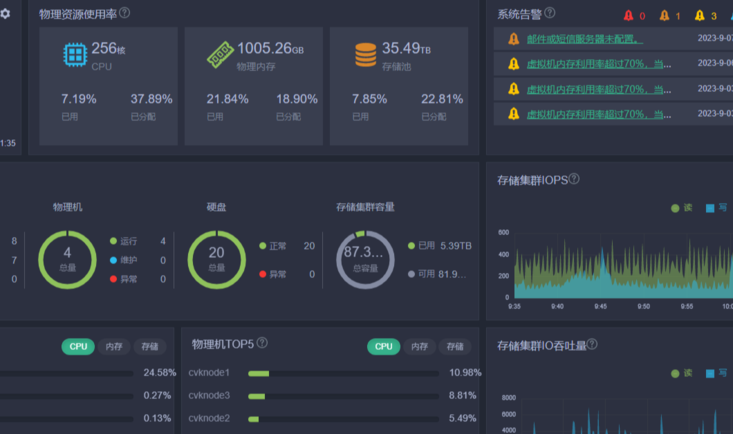Toggle the 写 series in the IO吞吐量 chart legend
The width and height of the screenshot is (733, 434).
(x=717, y=373)
